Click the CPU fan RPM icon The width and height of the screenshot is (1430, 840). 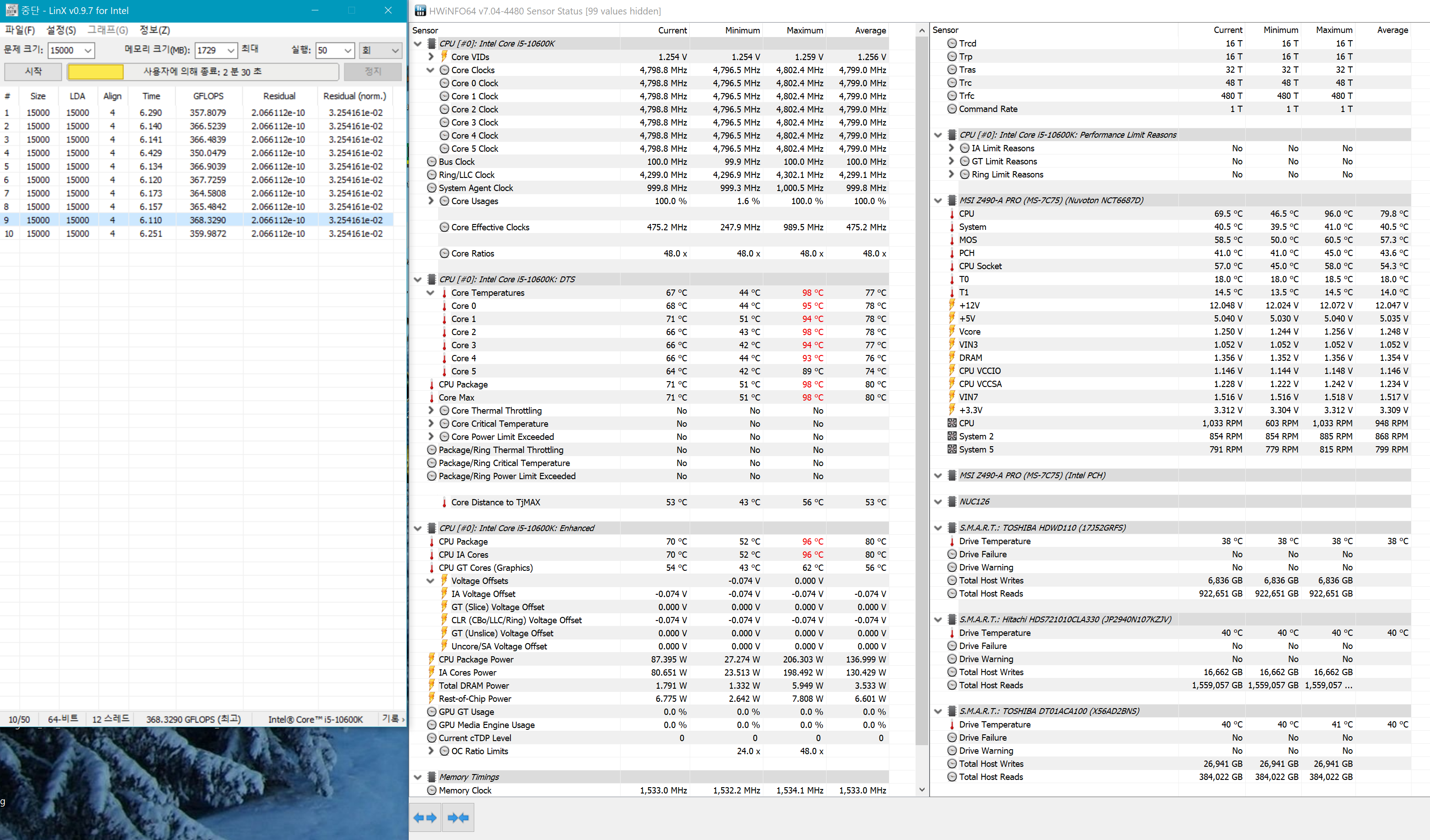[x=952, y=423]
